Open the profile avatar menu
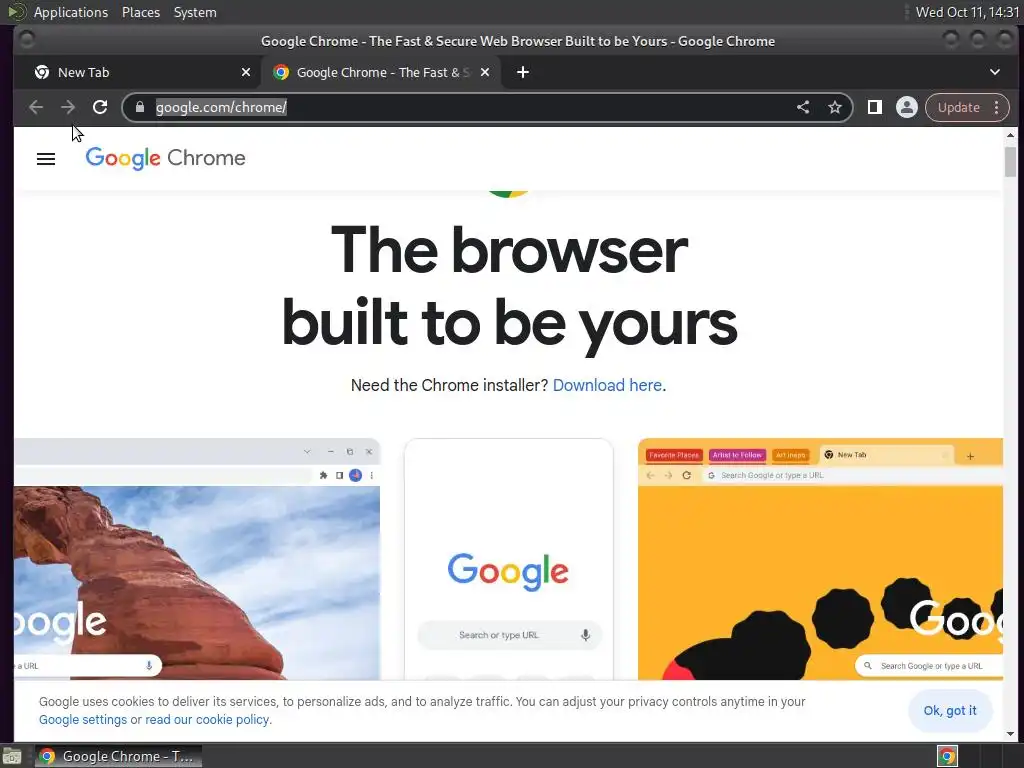The height and width of the screenshot is (768, 1024). coord(906,107)
